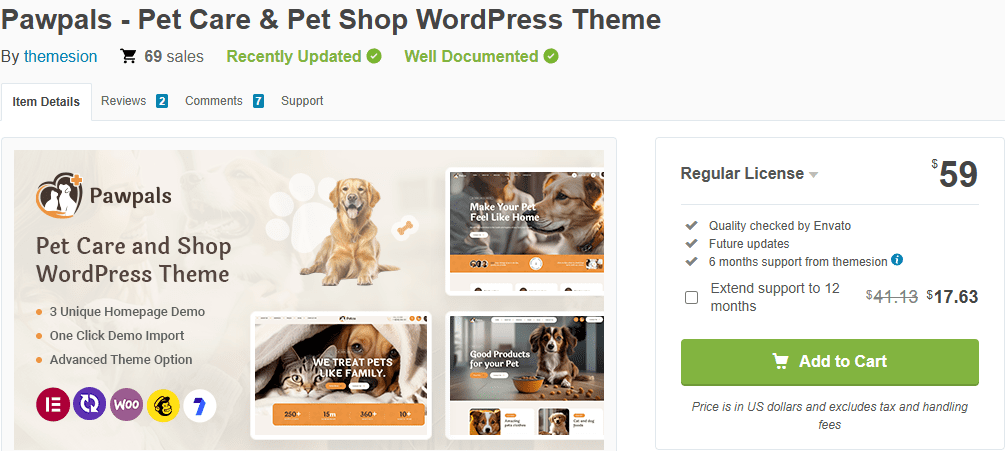The width and height of the screenshot is (1005, 451).
Task: Click 'One Click Demo Import' bullet text
Action: point(117,336)
